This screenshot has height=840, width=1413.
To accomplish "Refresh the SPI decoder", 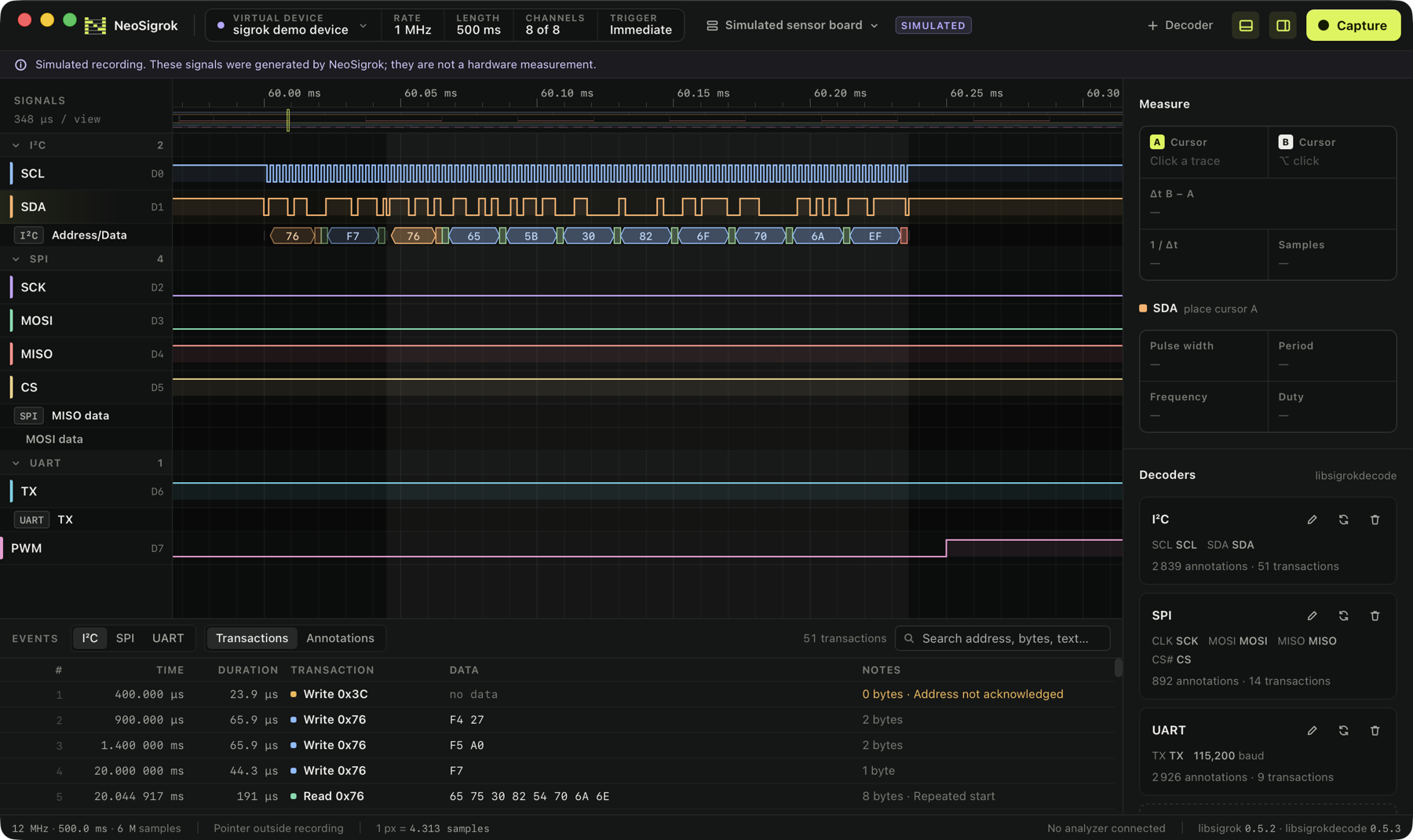I will click(1343, 615).
